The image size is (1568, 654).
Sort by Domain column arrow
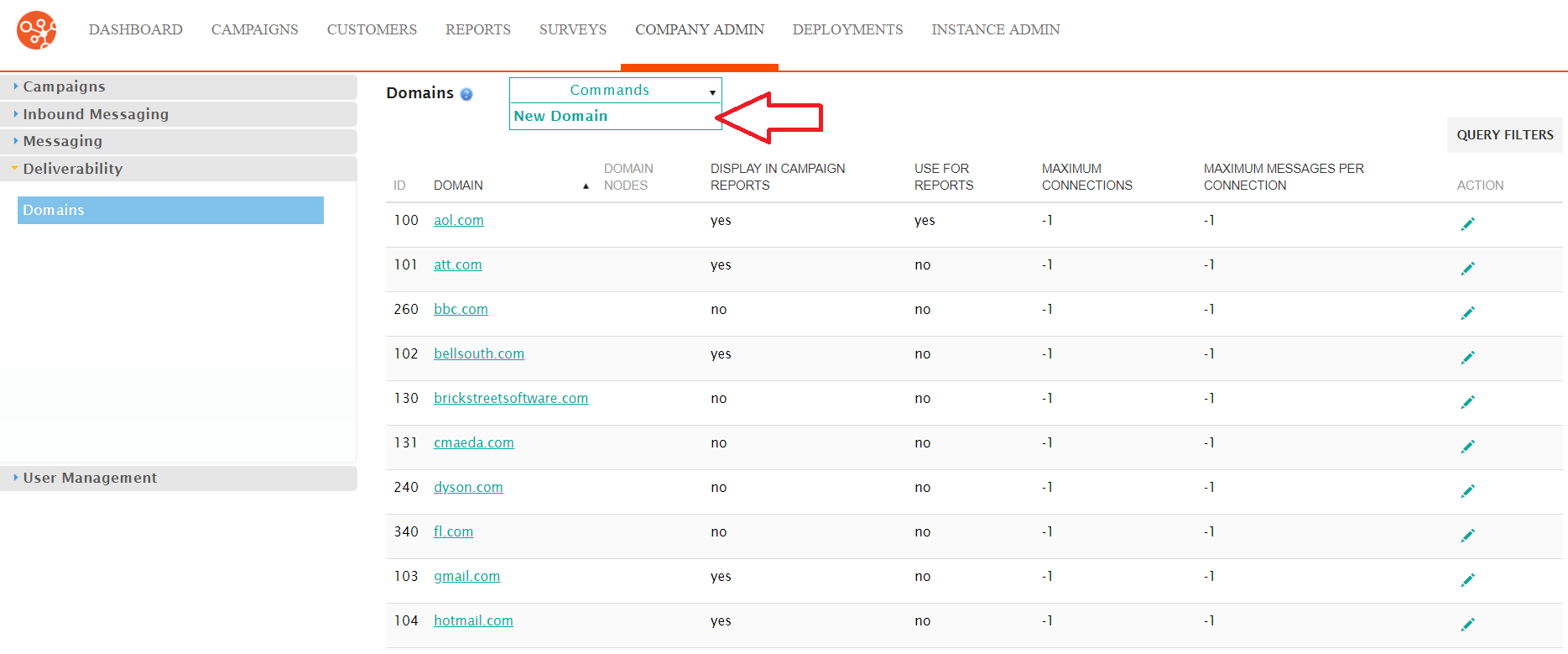586,186
